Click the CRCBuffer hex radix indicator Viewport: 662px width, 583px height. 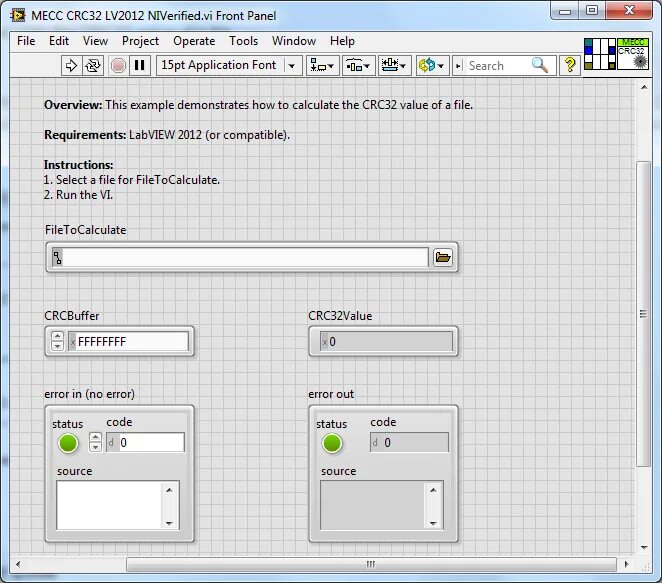coord(73,342)
